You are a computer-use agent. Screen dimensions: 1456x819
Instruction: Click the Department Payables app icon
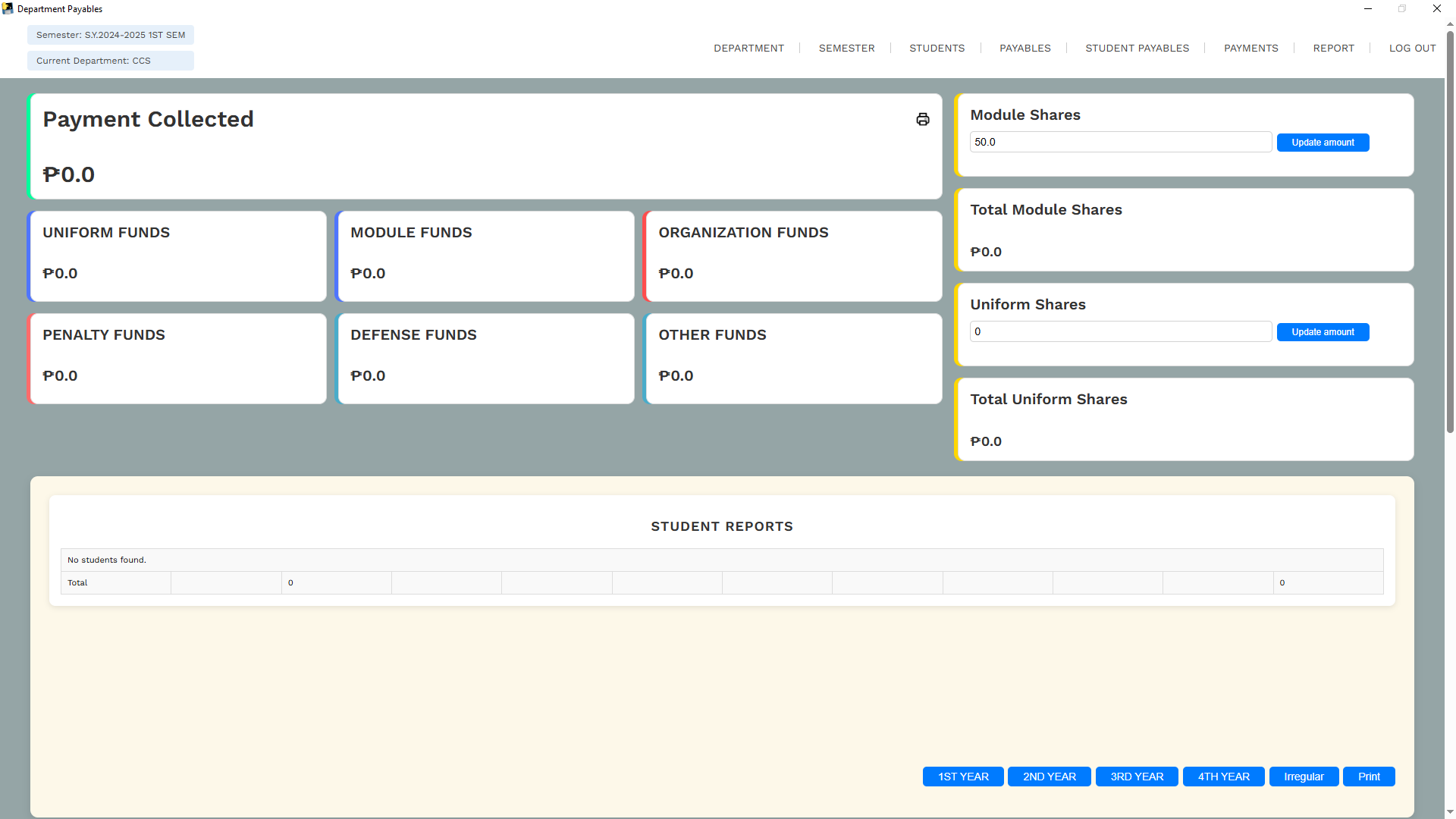(8, 8)
